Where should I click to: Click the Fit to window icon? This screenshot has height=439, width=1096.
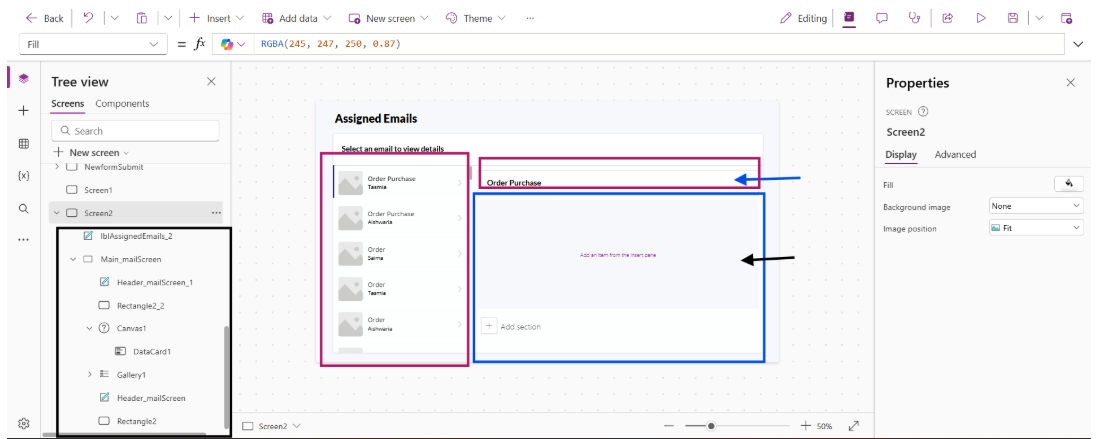coord(853,426)
